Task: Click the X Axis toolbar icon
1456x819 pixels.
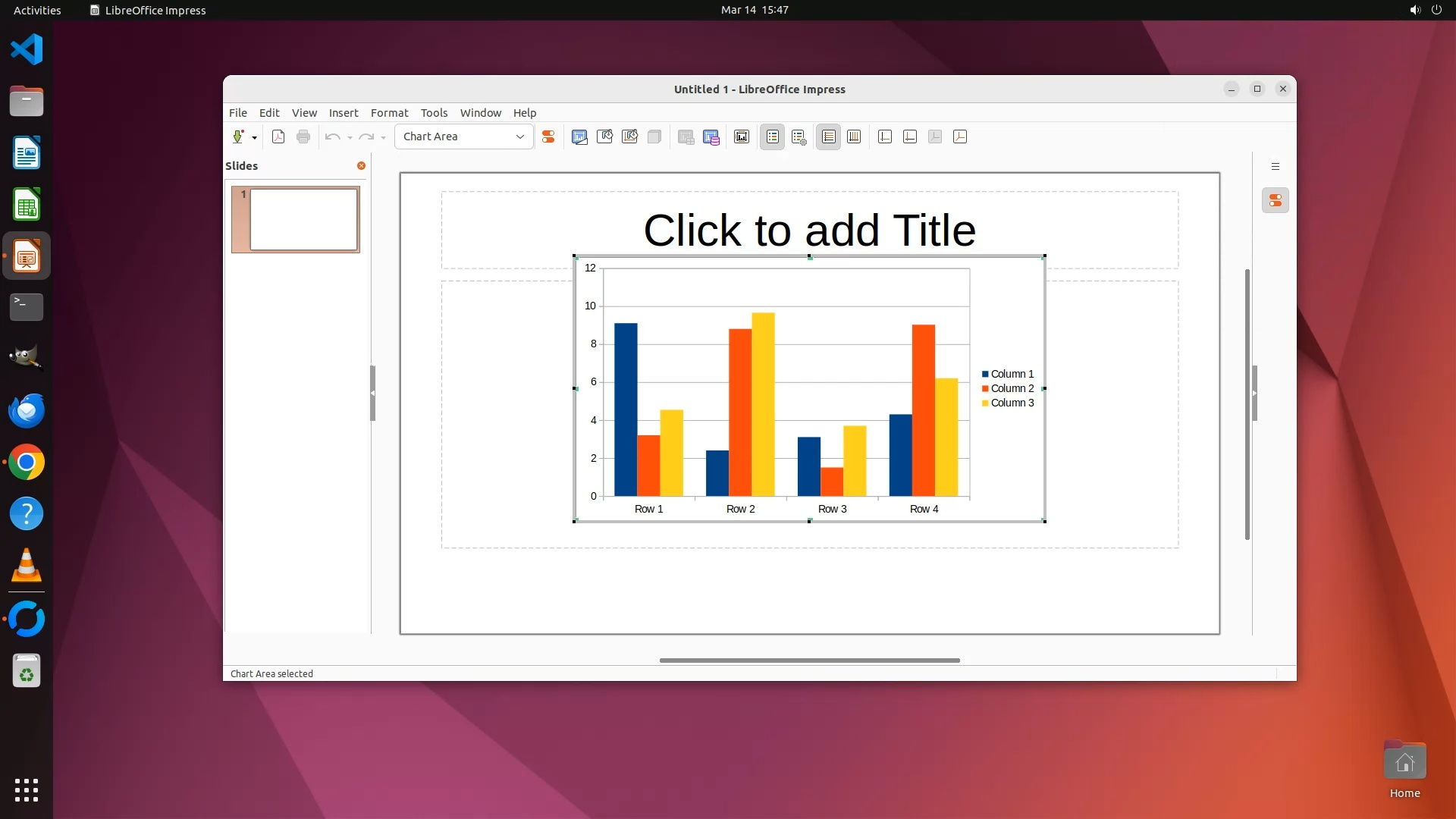Action: point(885,136)
